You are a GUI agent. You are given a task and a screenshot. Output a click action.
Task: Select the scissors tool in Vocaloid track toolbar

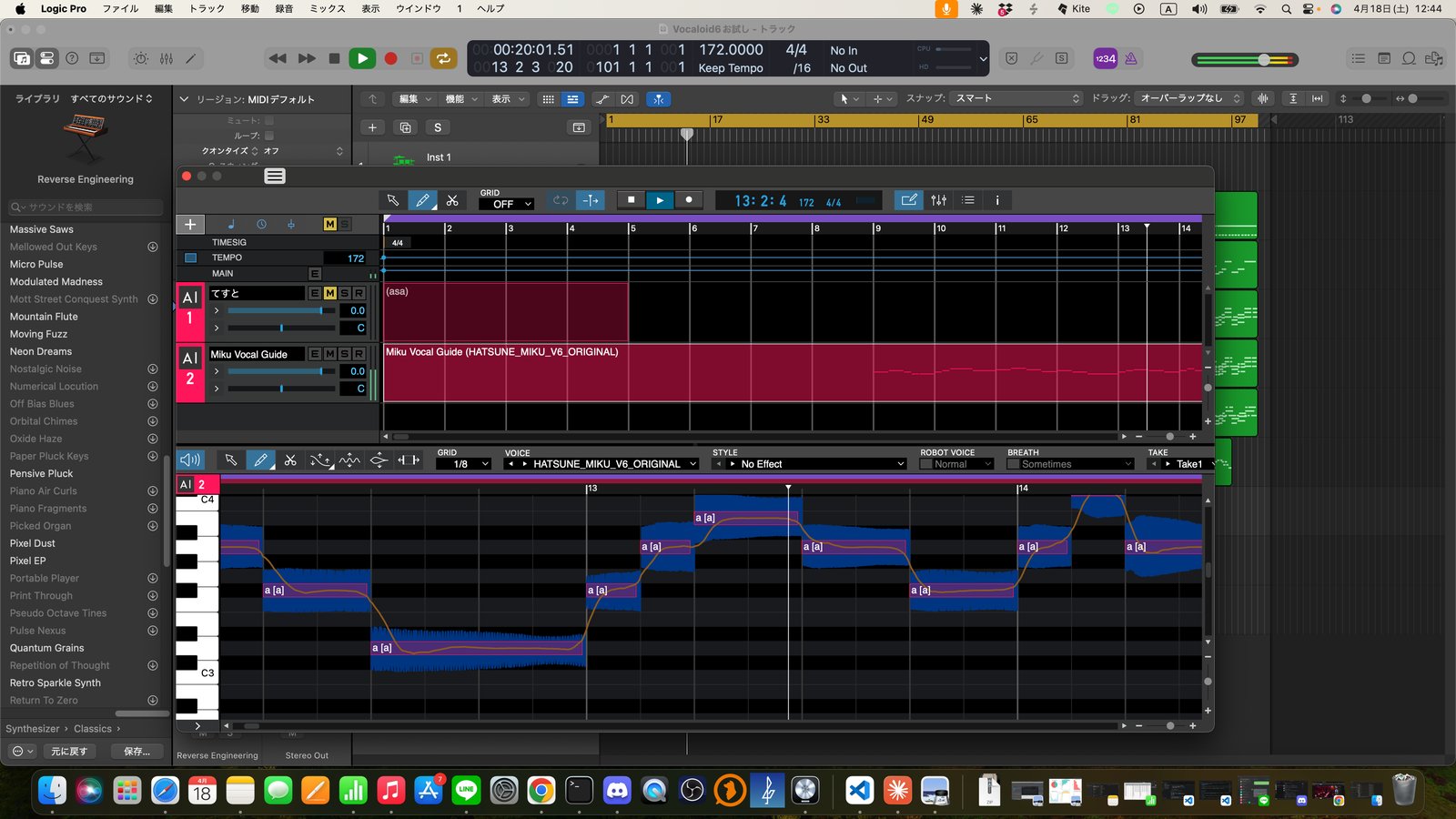coord(452,200)
